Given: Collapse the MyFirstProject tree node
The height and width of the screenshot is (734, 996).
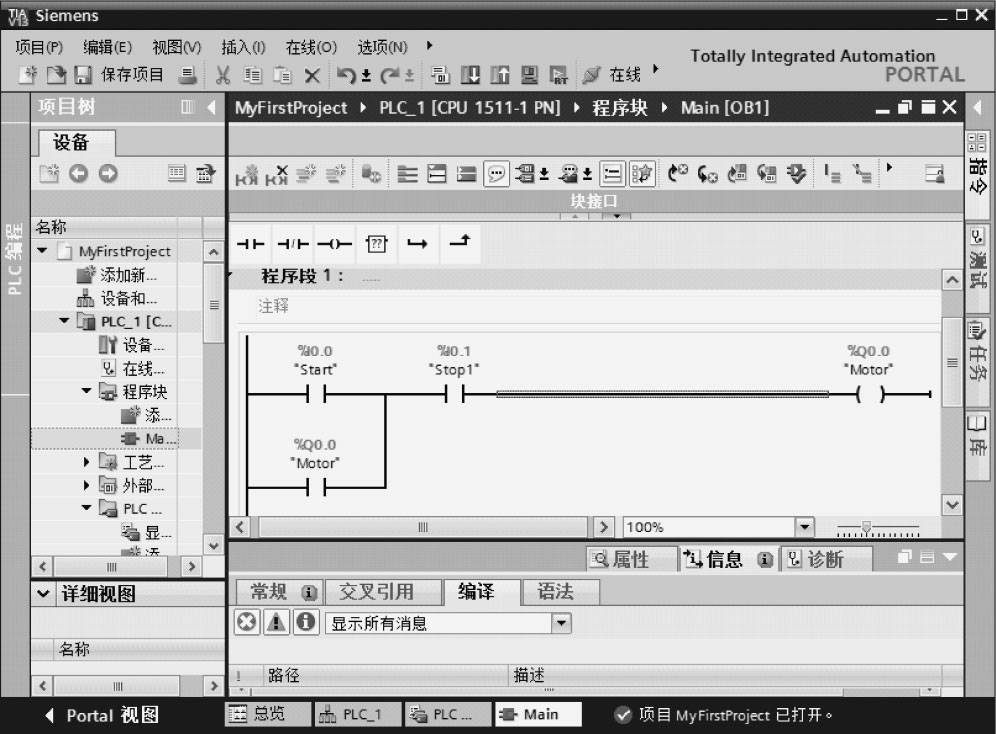Looking at the screenshot, I should coord(43,251).
